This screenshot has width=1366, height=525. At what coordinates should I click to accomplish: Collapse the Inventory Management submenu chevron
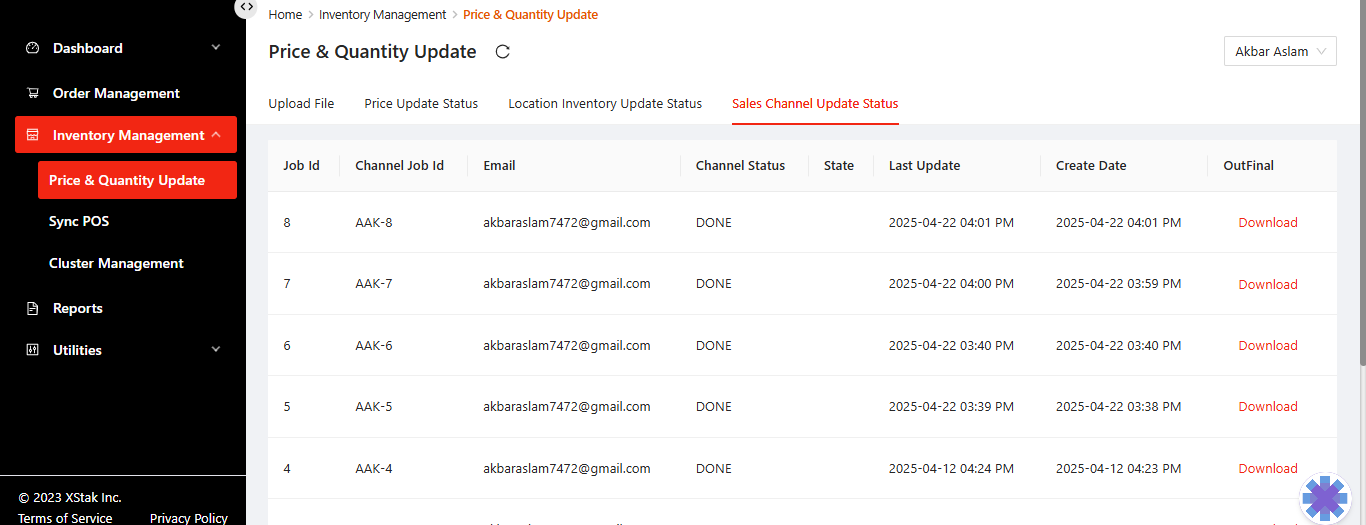coord(216,135)
